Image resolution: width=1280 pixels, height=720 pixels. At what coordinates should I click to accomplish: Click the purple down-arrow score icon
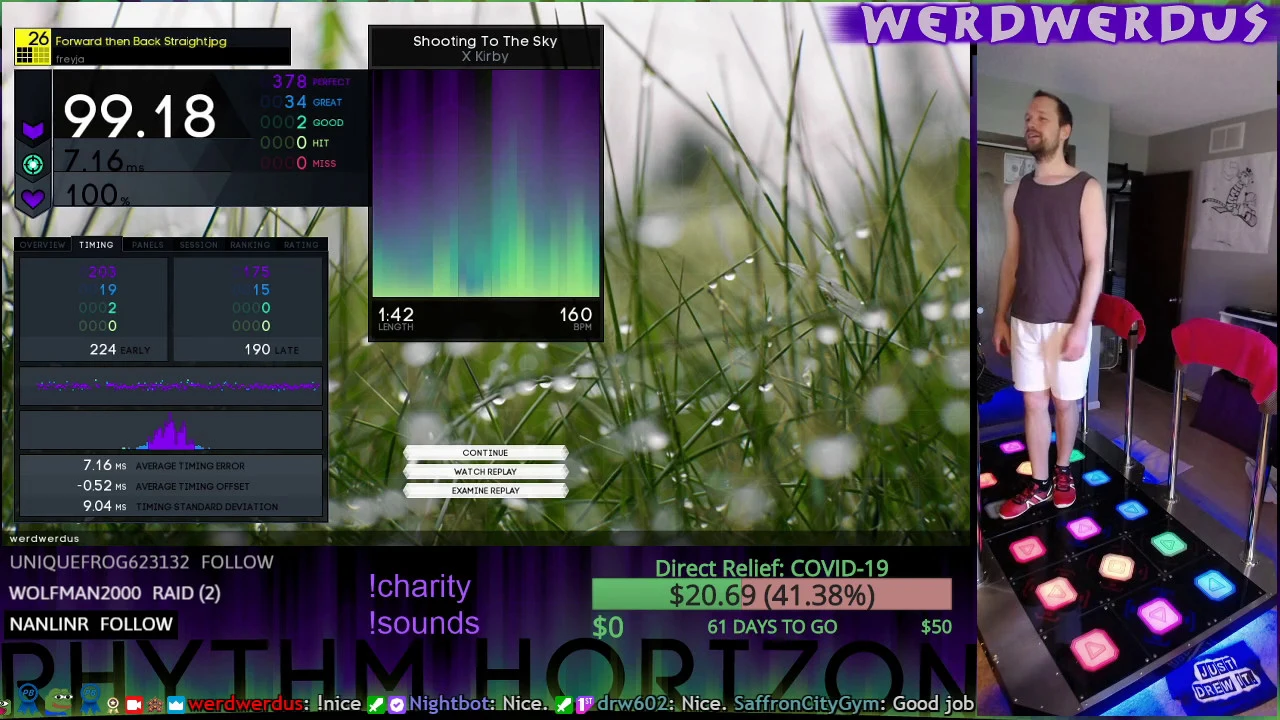33,130
